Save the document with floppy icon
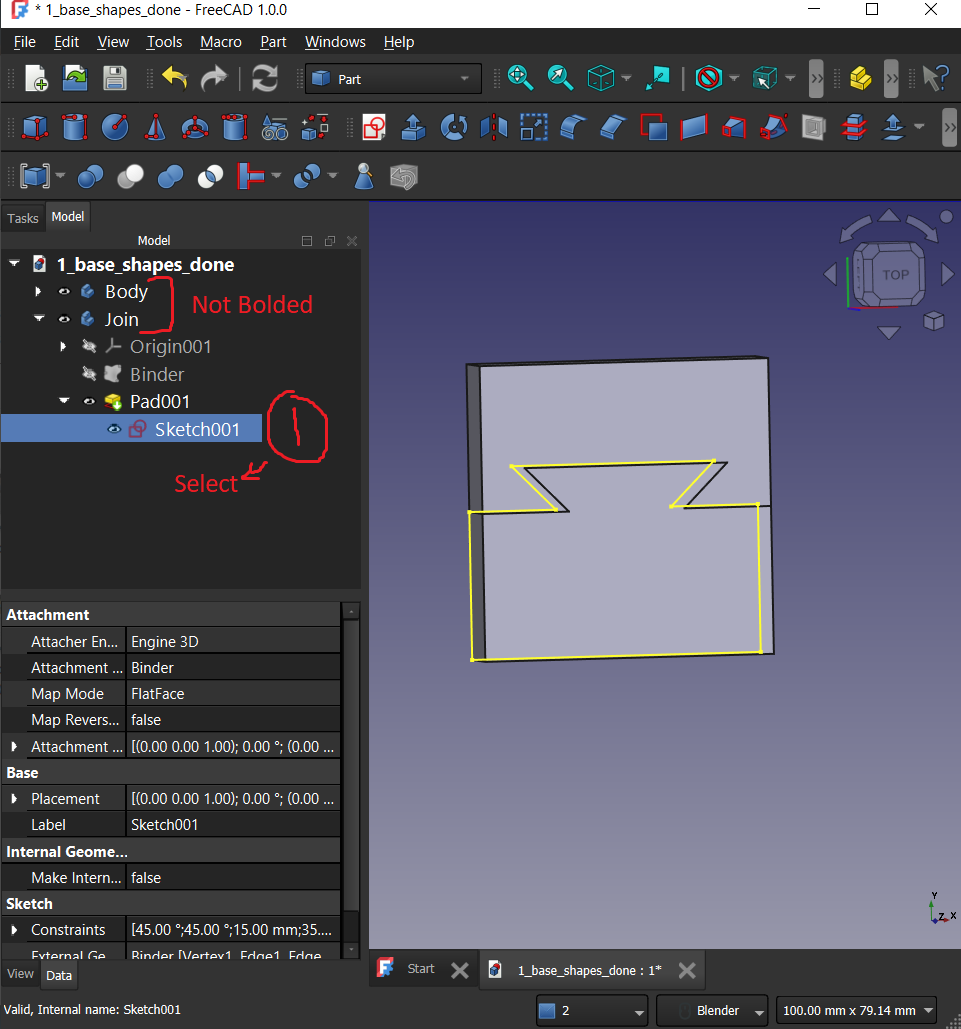Image resolution: width=961 pixels, height=1029 pixels. click(x=115, y=78)
